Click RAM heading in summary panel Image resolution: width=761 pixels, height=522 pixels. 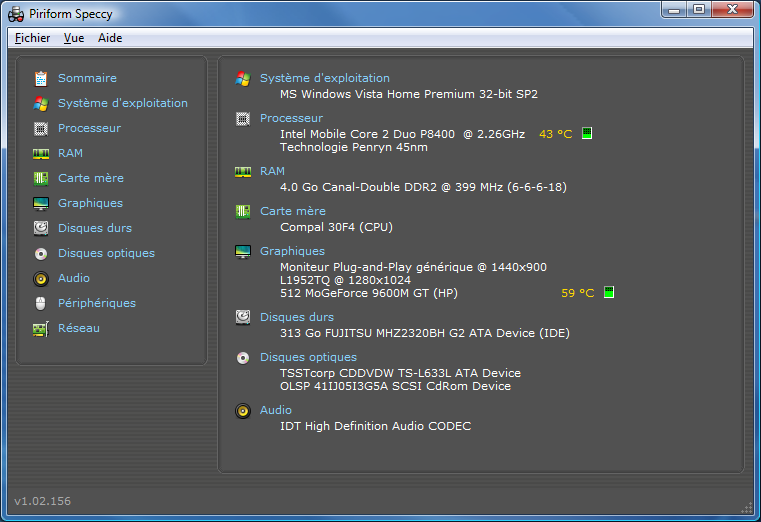tap(272, 171)
